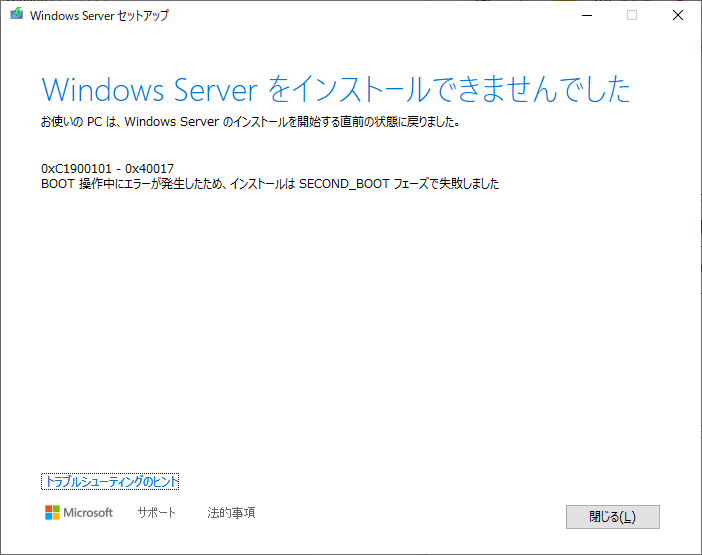Click the large インストールできませんでした heading

pos(450,90)
